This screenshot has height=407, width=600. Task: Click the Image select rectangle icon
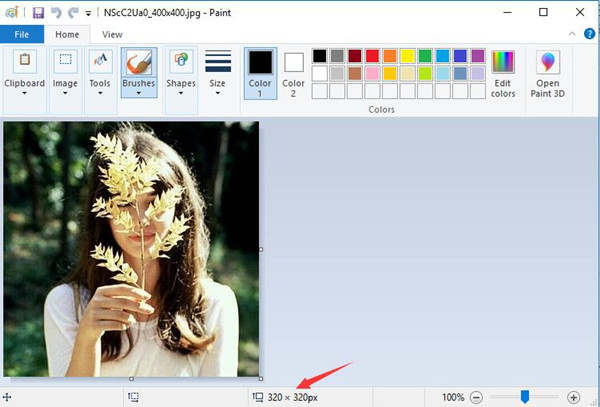point(65,60)
